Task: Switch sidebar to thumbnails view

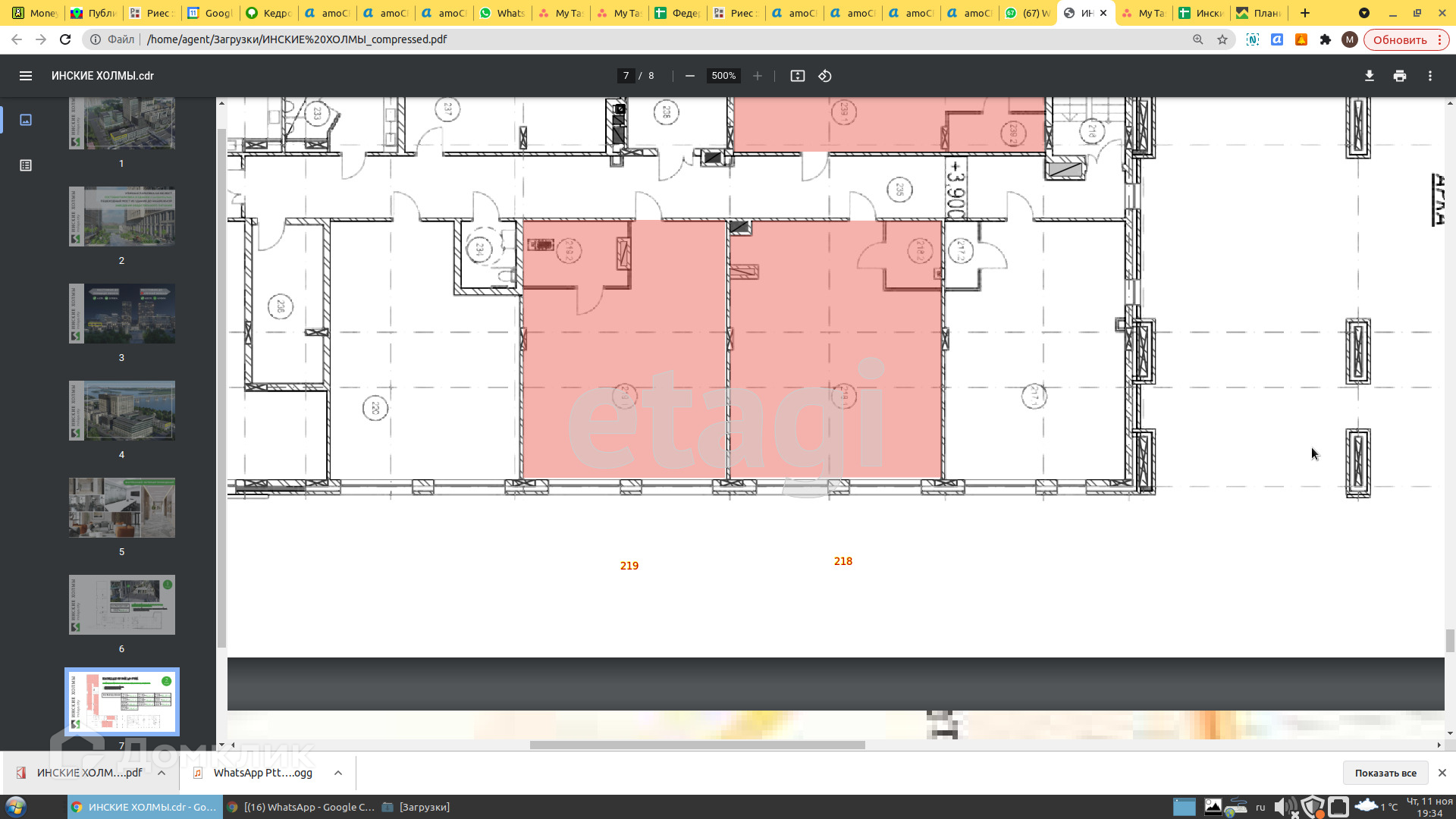Action: click(x=26, y=120)
